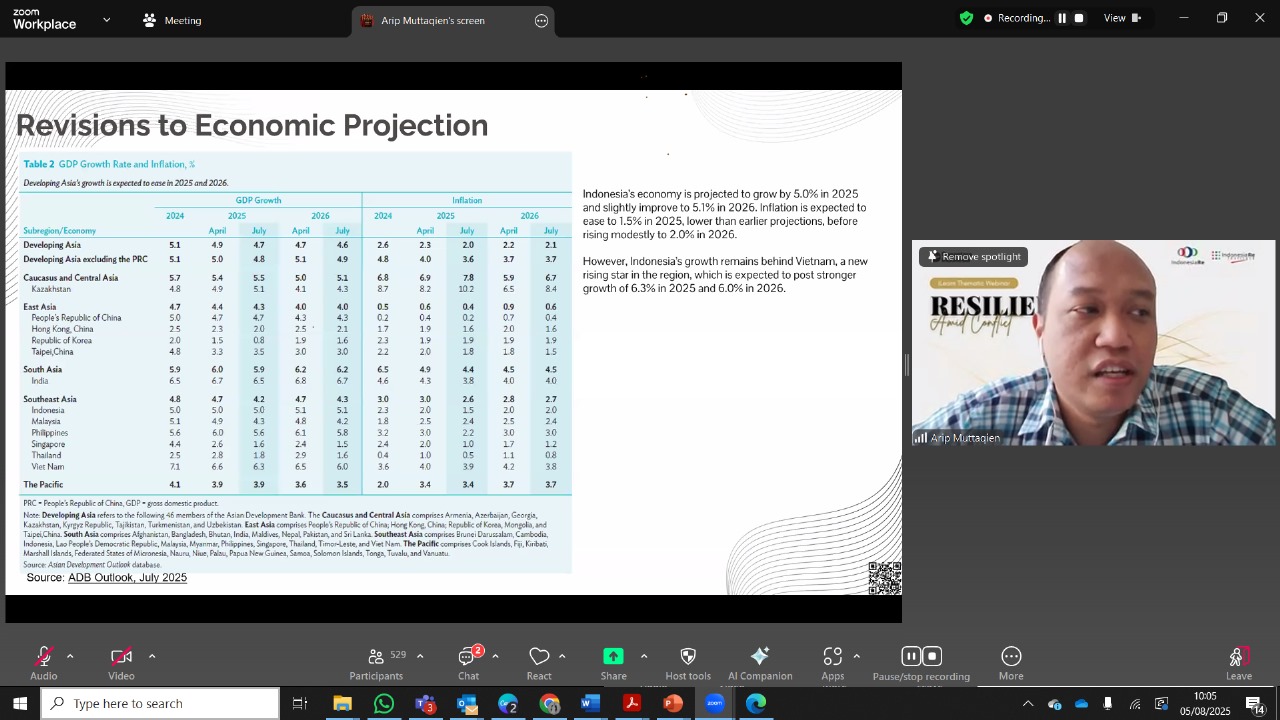Pause the recording in the bottom toolbar
Image resolution: width=1280 pixels, height=720 pixels.
click(x=910, y=656)
